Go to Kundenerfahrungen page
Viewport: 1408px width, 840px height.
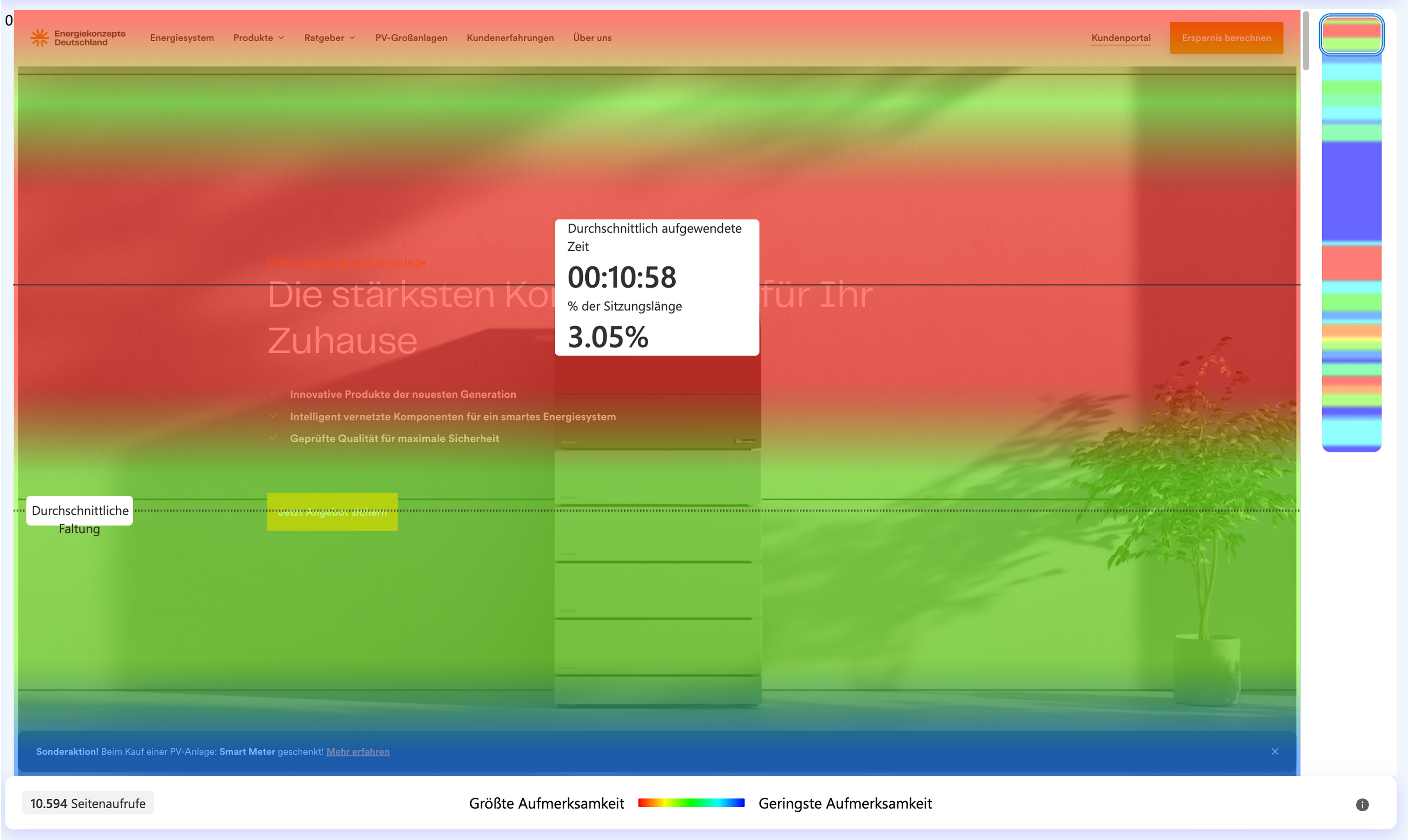pyautogui.click(x=510, y=38)
